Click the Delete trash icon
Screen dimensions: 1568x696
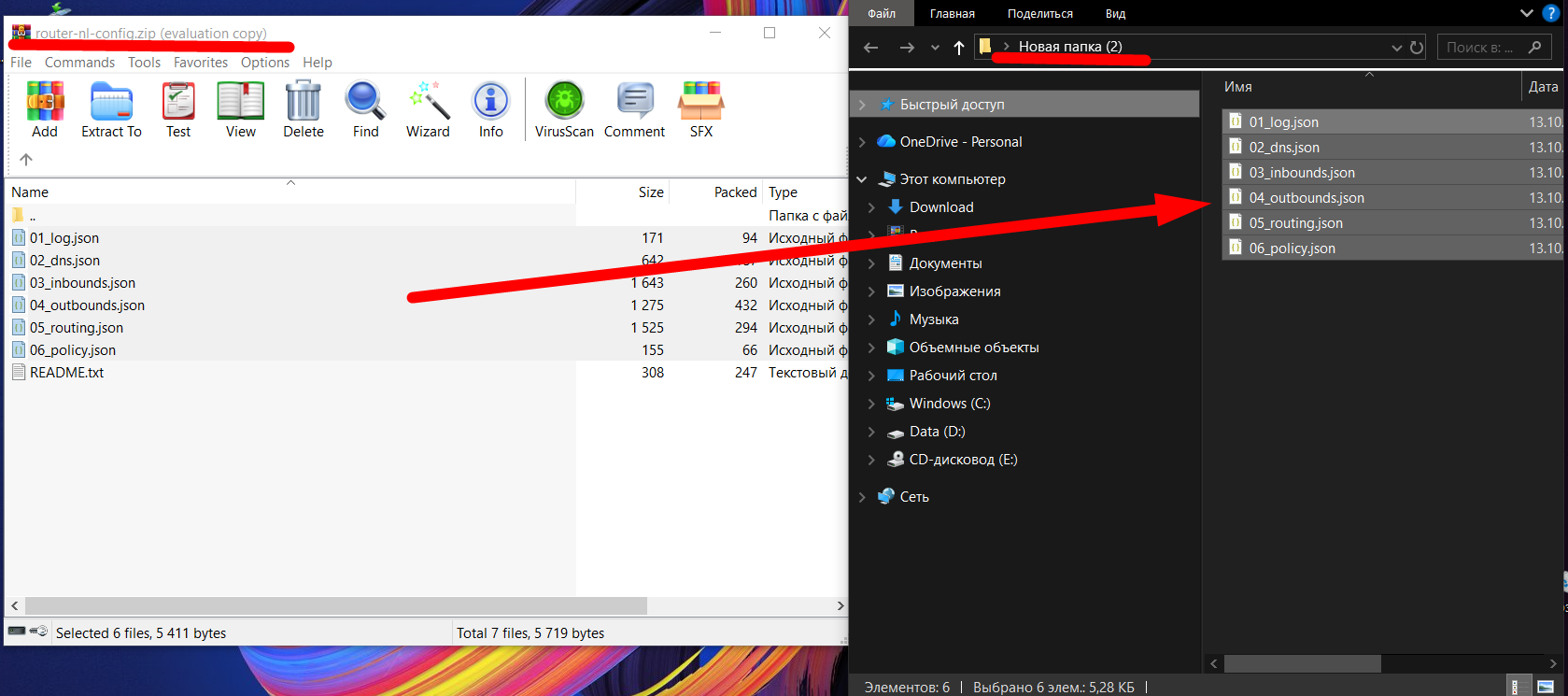304,101
